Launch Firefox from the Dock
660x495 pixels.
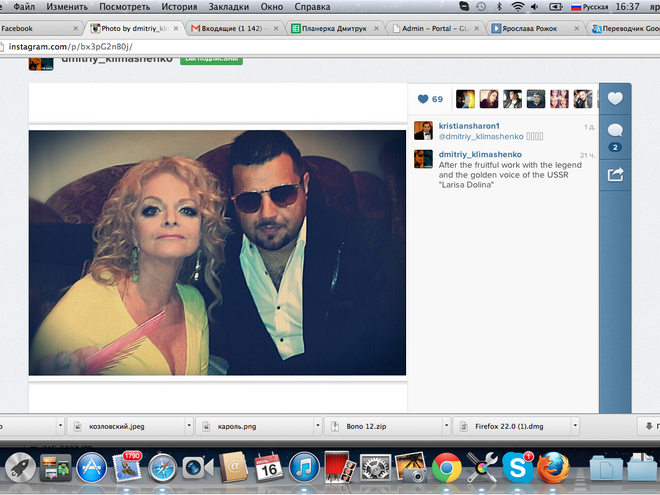[551, 467]
